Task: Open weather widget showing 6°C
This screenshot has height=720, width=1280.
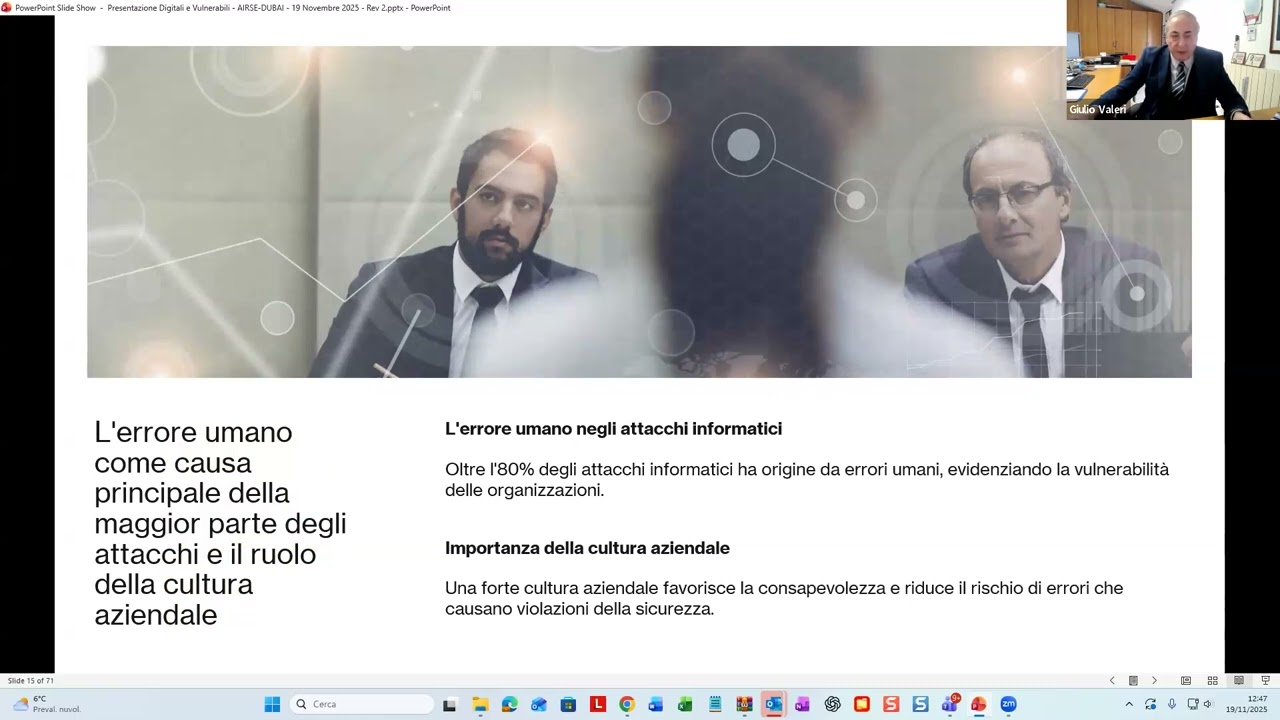Action: tap(46, 704)
